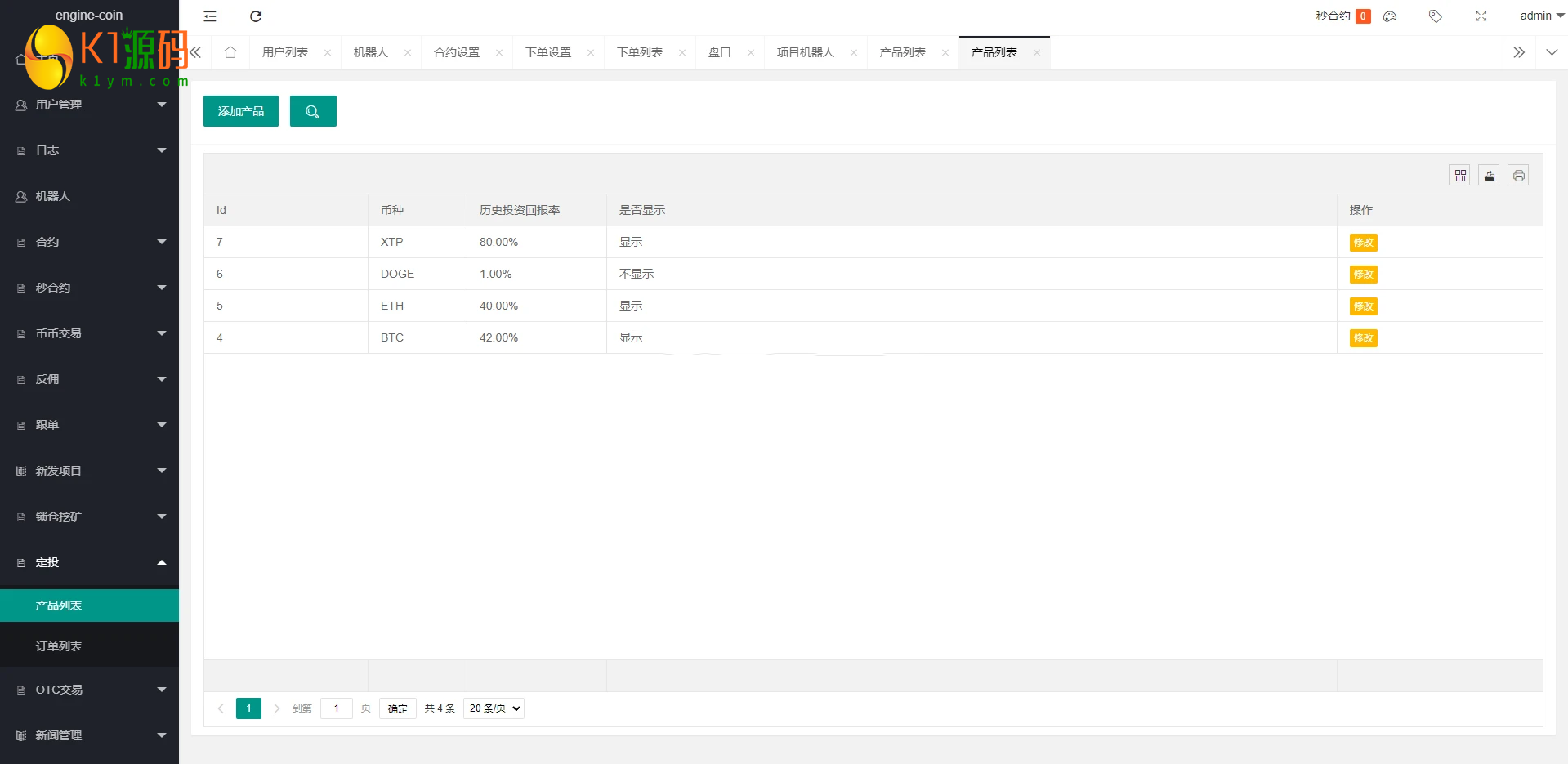The height and width of the screenshot is (764, 1568).
Task: Click the search magnifier button
Action: click(x=313, y=112)
